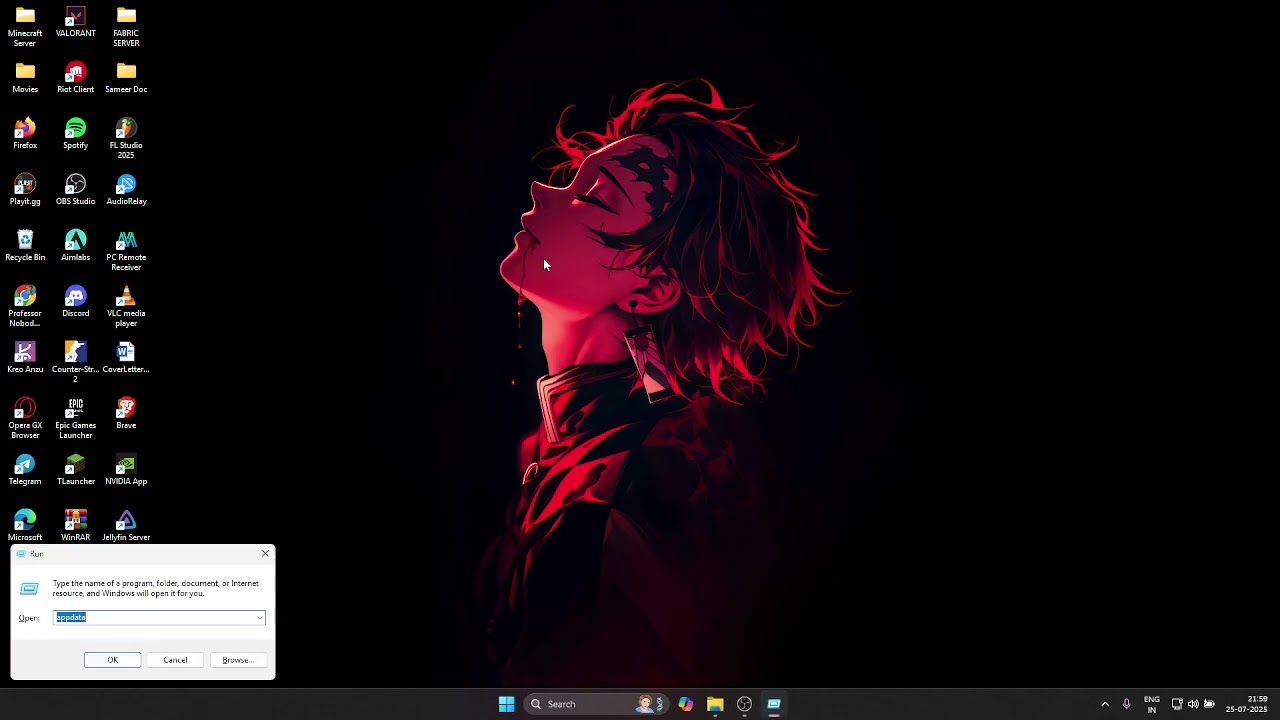Click the microphone tray icon
The height and width of the screenshot is (720, 1280).
coord(1126,704)
